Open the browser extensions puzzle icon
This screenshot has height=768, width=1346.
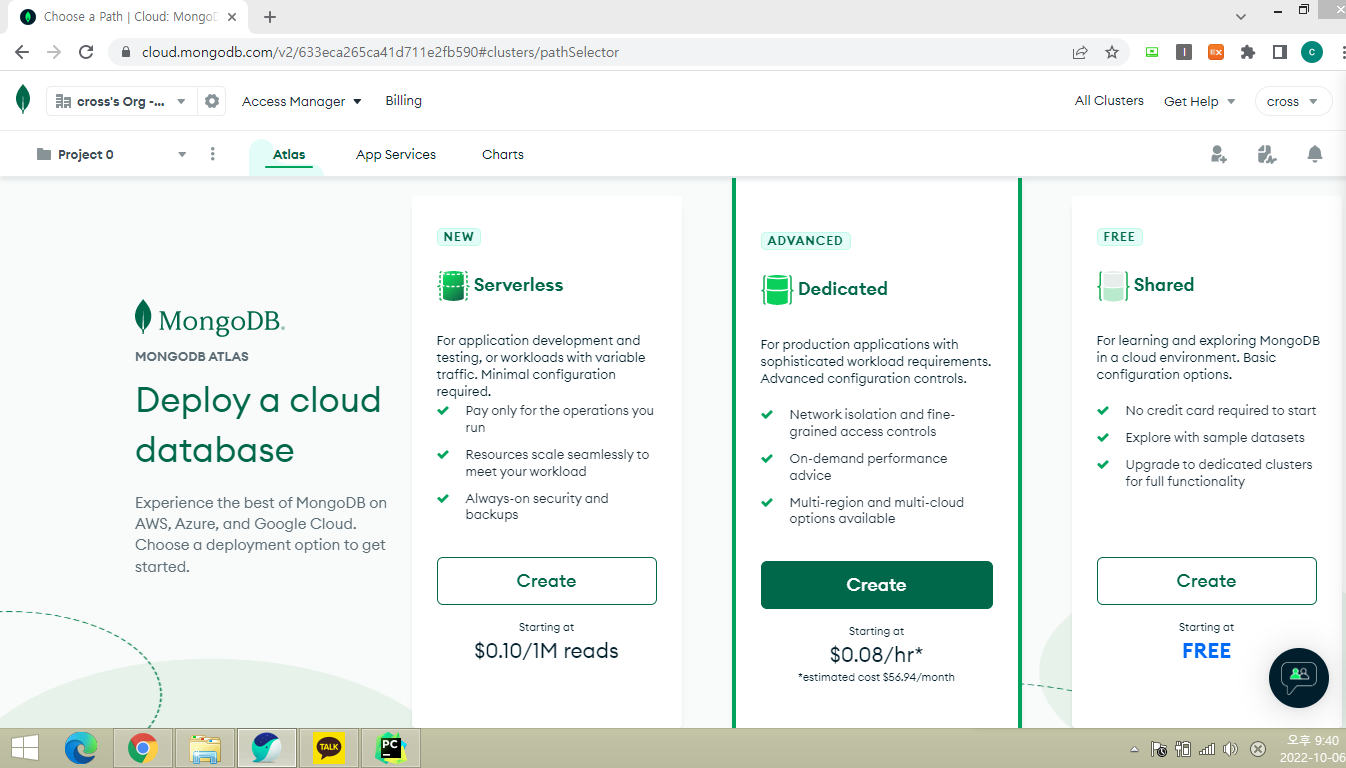click(x=1248, y=52)
